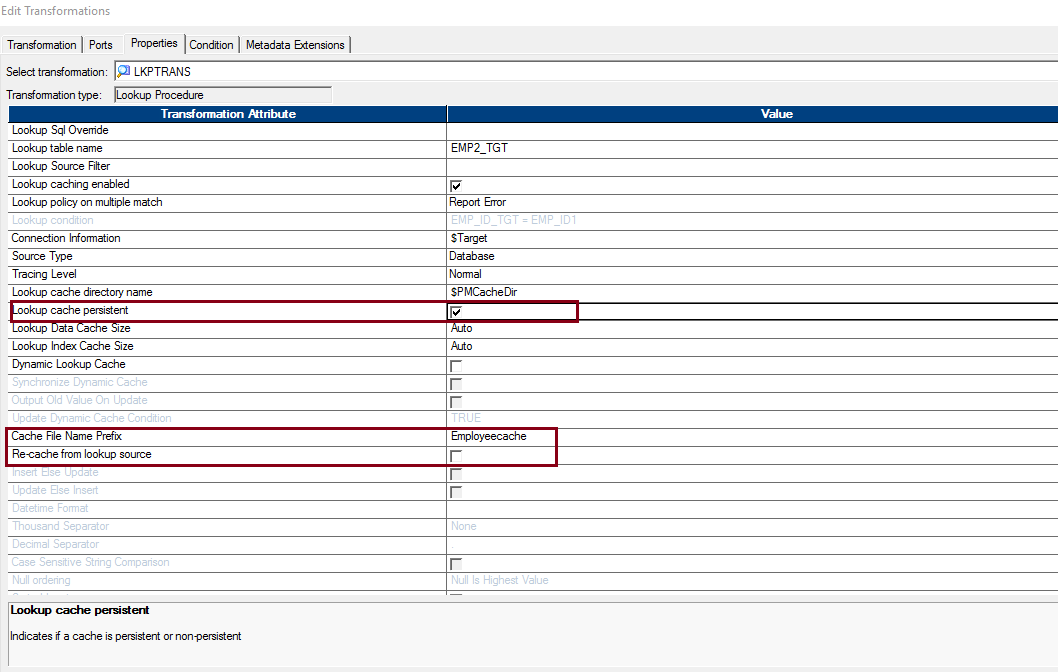1058x672 pixels.
Task: Check Re-cache from lookup source
Action: coord(455,455)
